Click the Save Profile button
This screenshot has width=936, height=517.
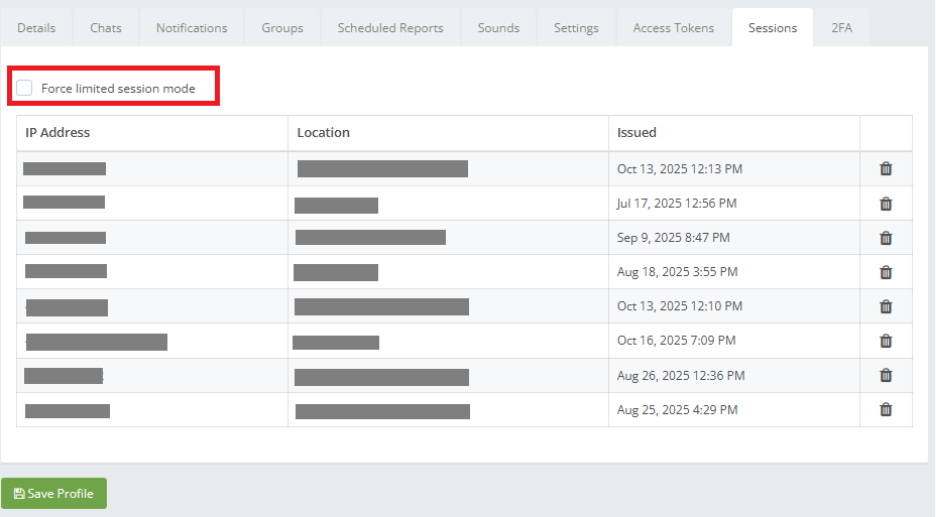tap(54, 494)
